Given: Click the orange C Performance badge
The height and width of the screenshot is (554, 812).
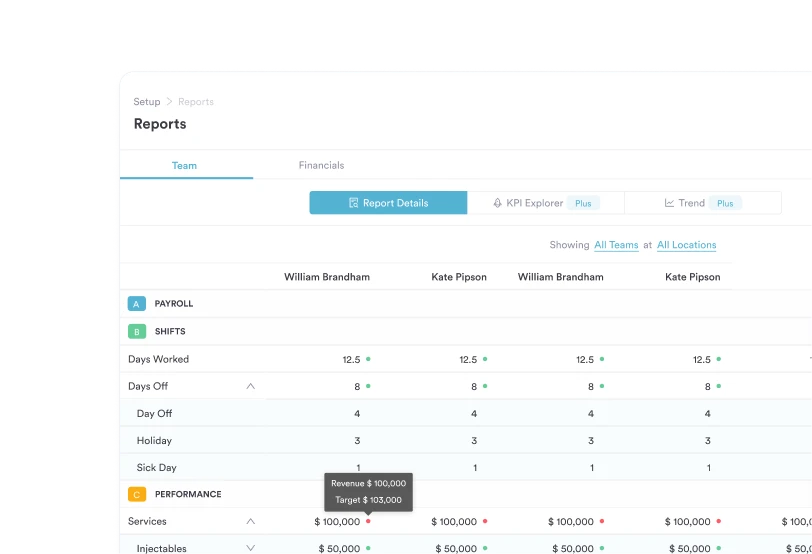Looking at the screenshot, I should (137, 494).
